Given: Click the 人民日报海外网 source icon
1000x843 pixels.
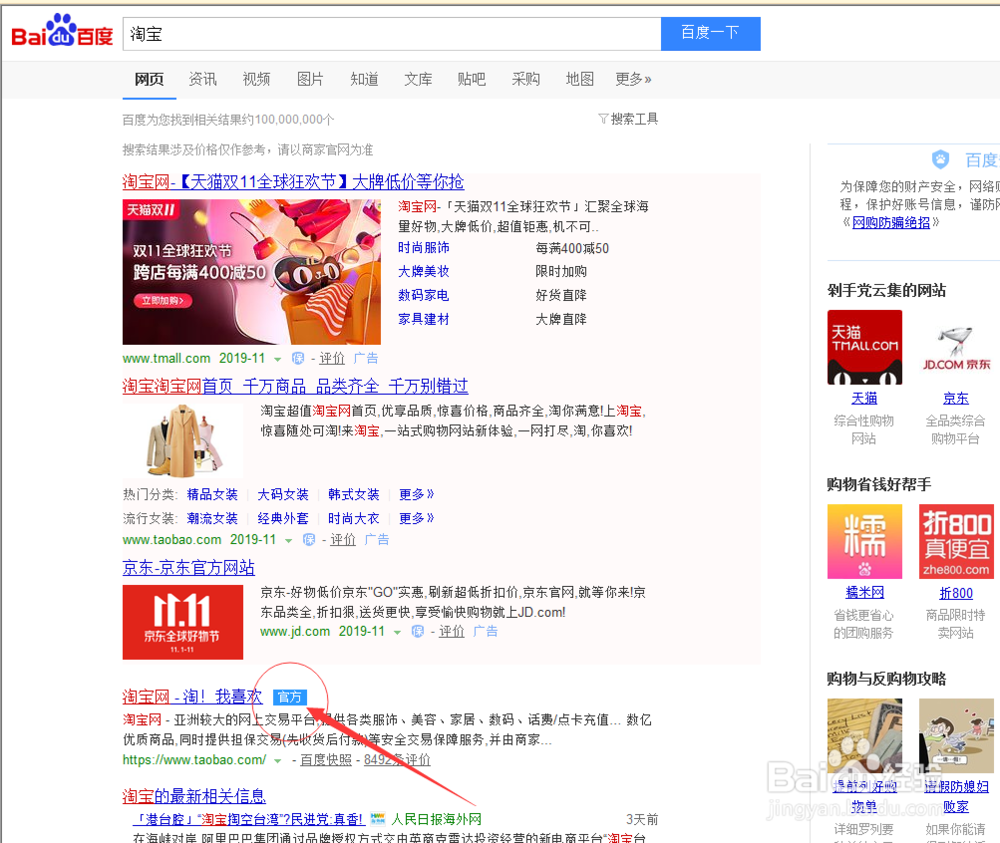Looking at the screenshot, I should 378,819.
